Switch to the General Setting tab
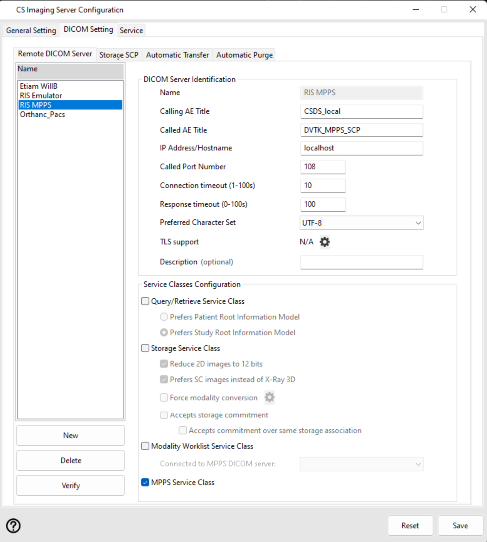 31,30
